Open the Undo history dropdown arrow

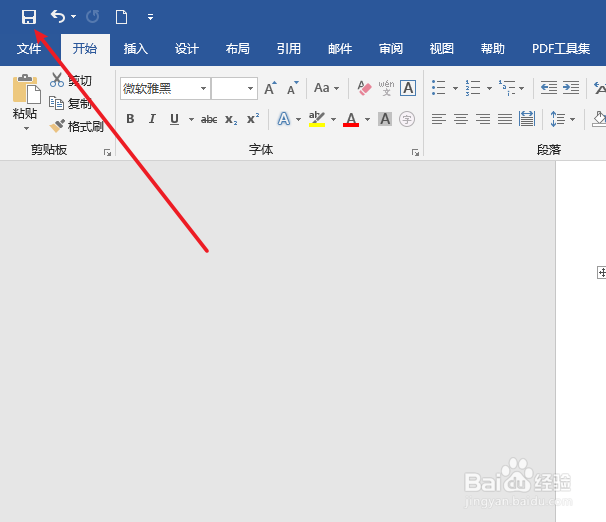(73, 17)
